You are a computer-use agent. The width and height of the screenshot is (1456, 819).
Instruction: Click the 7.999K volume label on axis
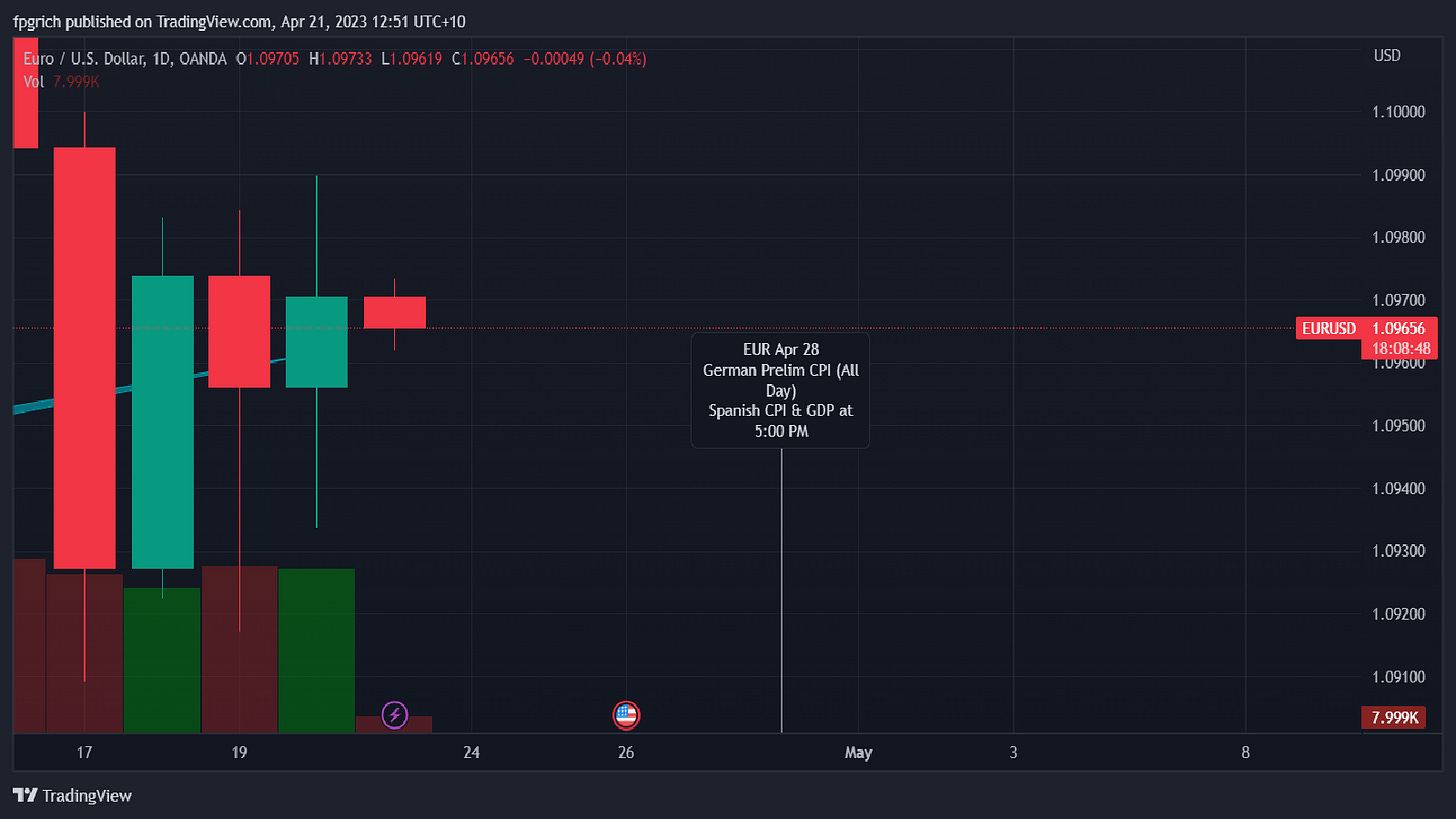1397,718
